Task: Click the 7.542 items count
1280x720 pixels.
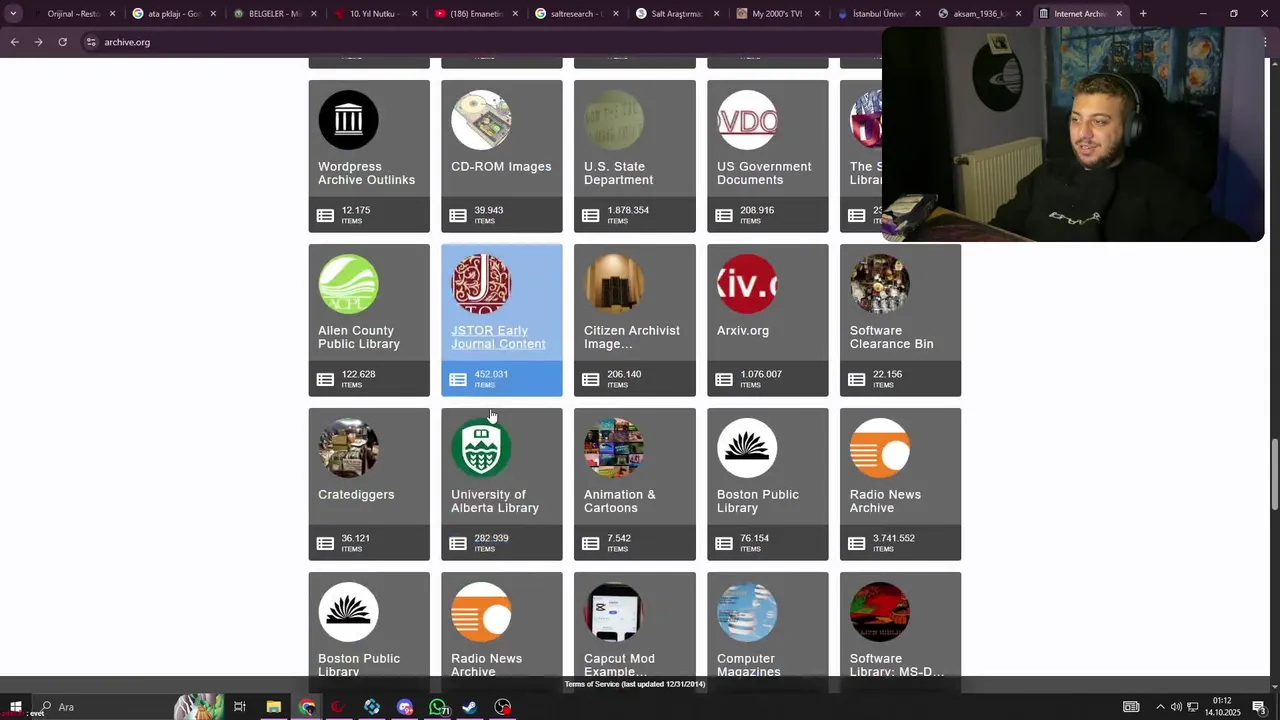Action: tap(619, 538)
